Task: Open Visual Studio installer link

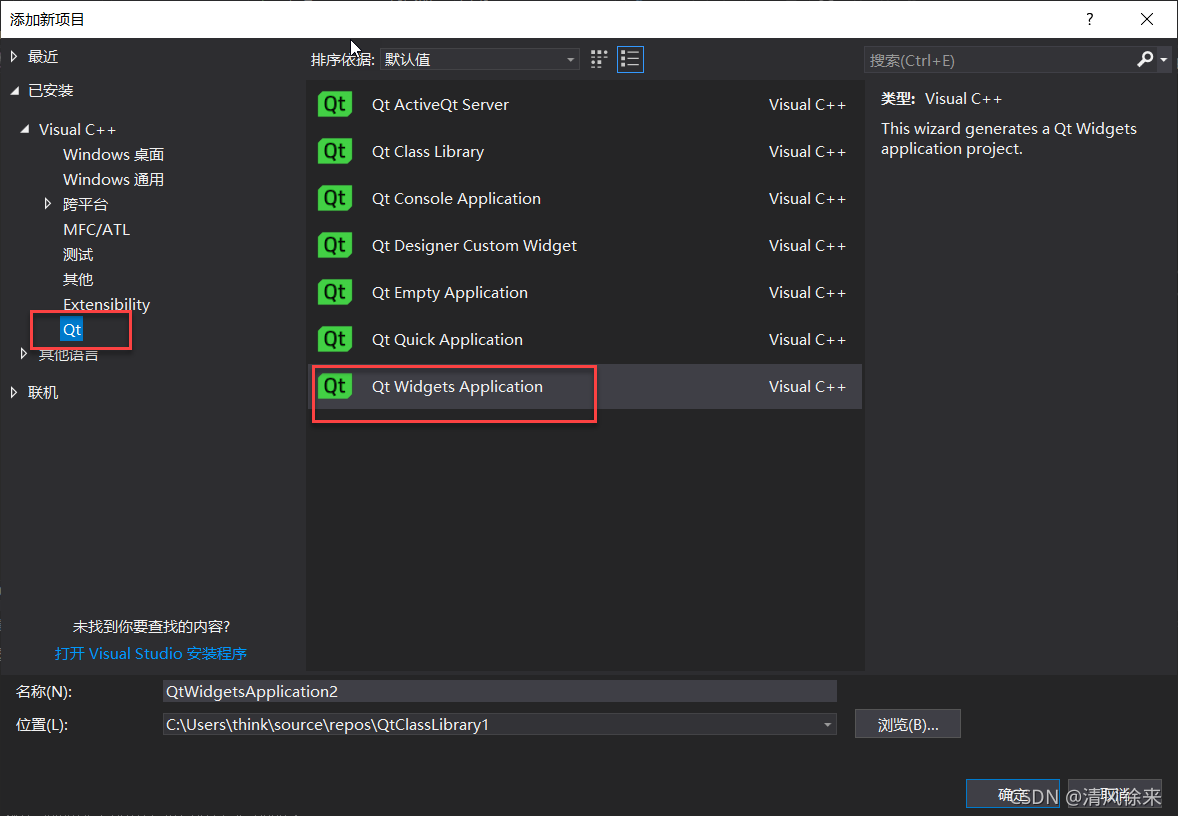Action: coord(151,654)
